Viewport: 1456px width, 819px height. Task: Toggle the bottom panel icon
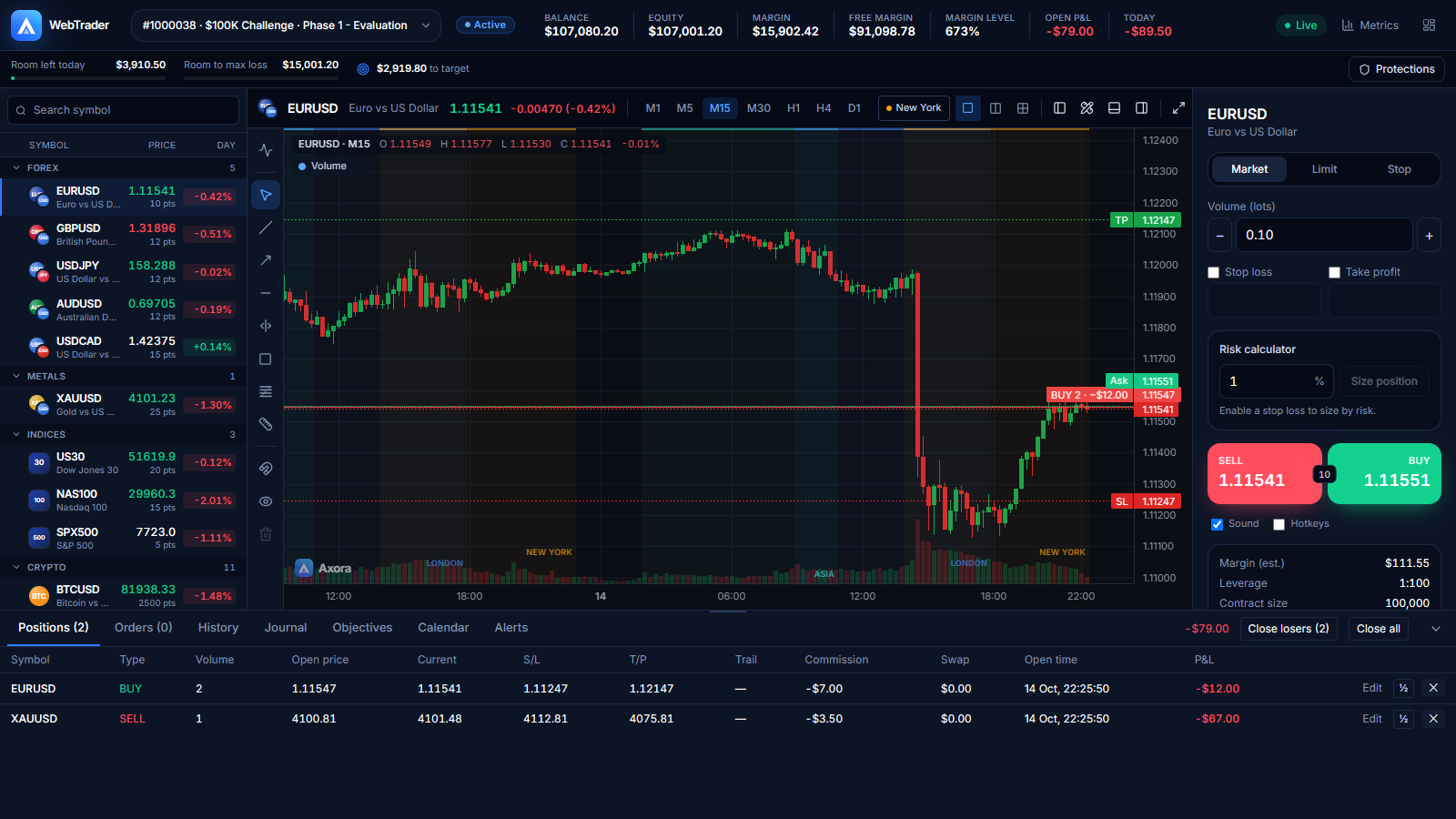[x=1114, y=108]
